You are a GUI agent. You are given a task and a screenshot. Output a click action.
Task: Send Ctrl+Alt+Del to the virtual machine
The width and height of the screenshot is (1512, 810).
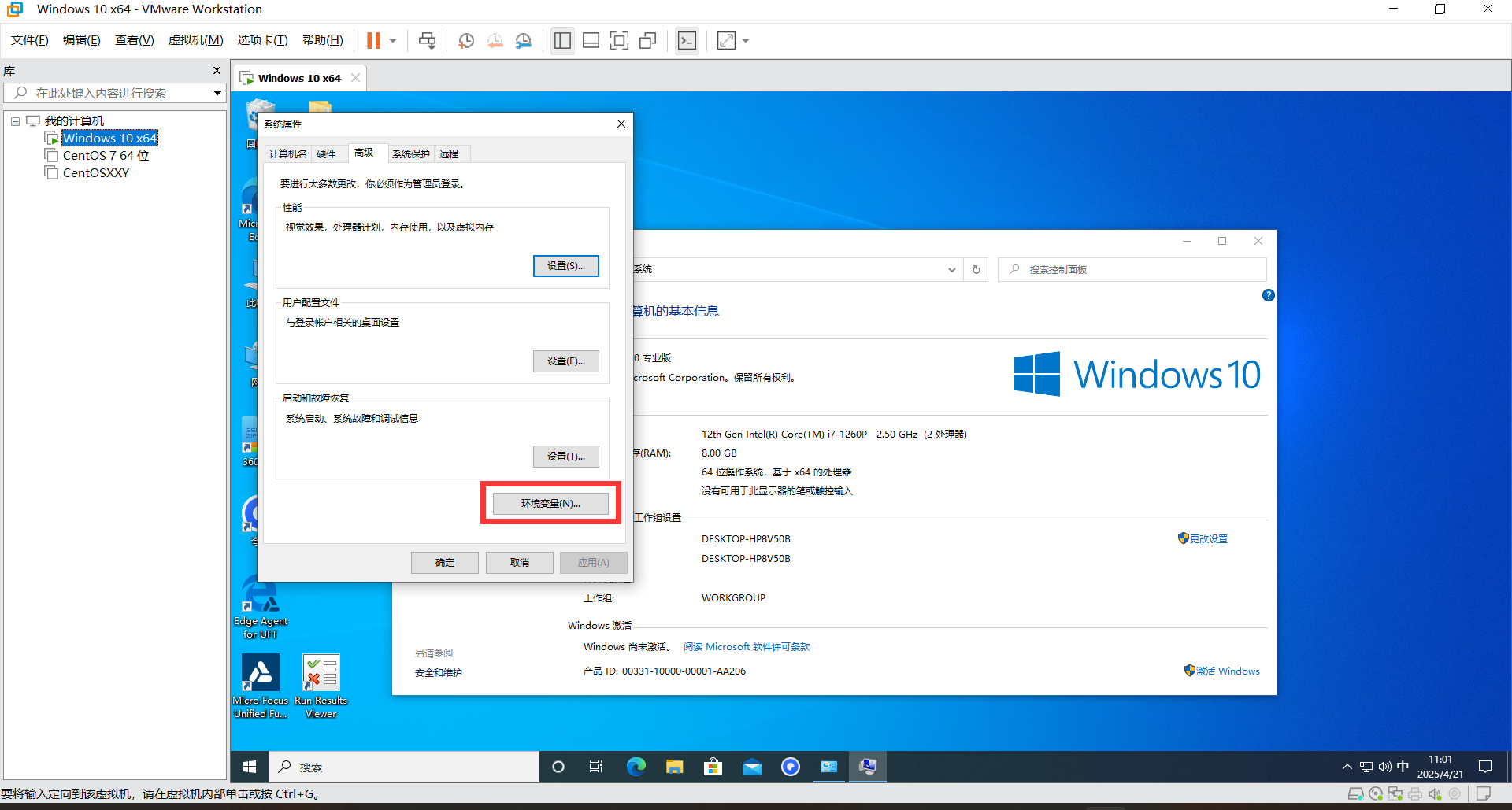click(427, 41)
